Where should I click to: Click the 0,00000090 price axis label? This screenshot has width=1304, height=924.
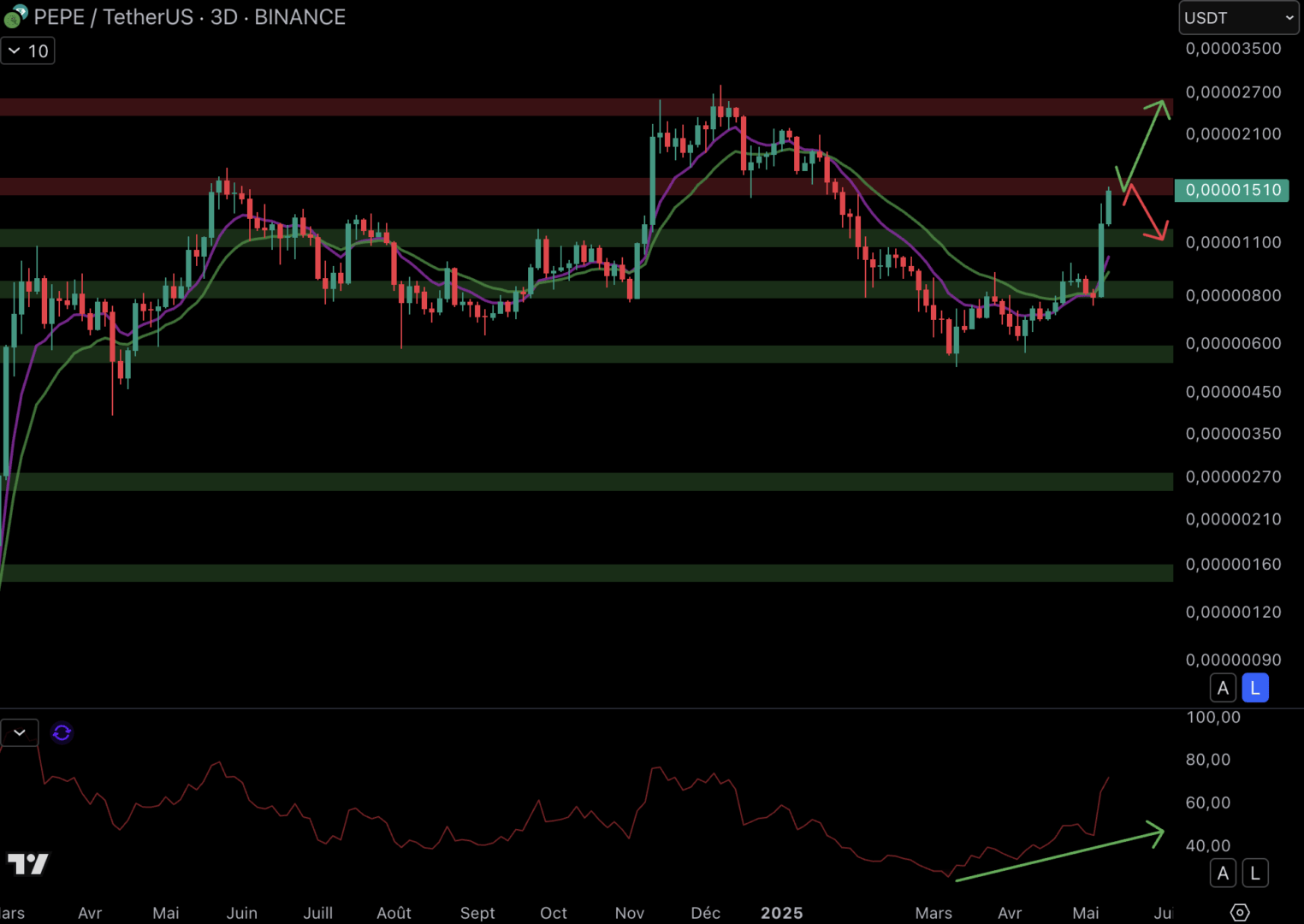pos(1233,660)
